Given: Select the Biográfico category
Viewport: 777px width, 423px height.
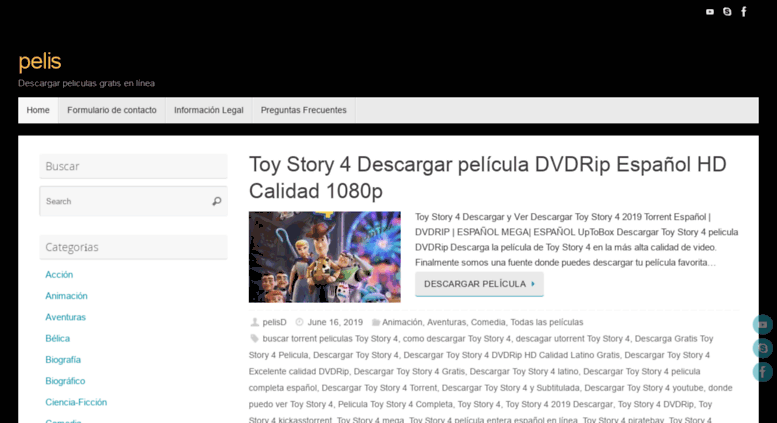Looking at the screenshot, I should 65,381.
